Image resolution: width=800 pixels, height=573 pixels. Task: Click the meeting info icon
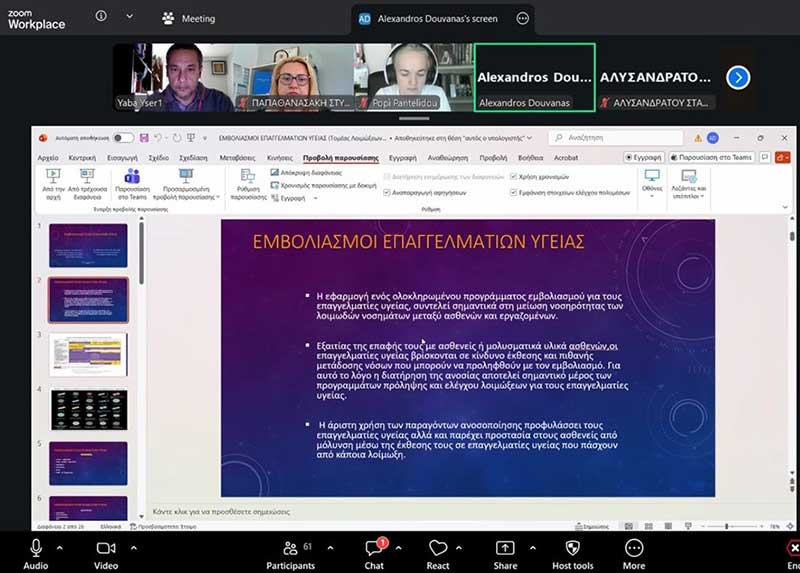[101, 17]
